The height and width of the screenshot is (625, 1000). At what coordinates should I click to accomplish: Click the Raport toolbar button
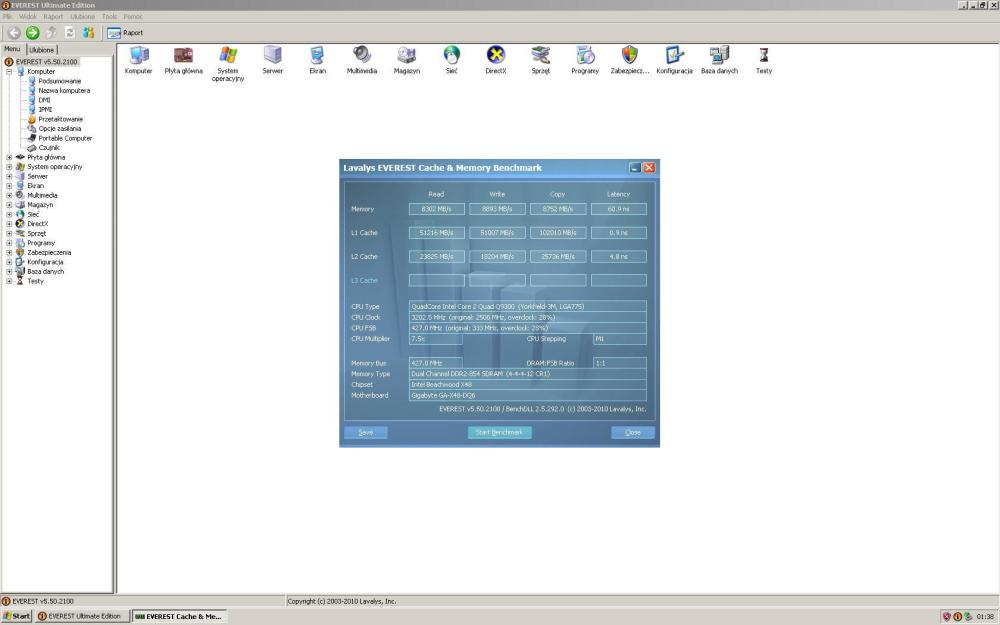[125, 33]
